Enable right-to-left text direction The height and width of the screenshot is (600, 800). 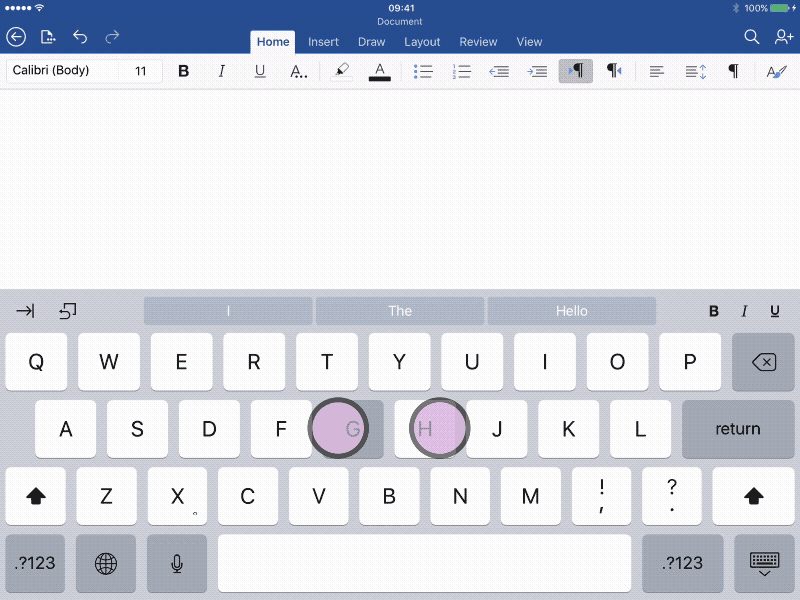[x=613, y=71]
